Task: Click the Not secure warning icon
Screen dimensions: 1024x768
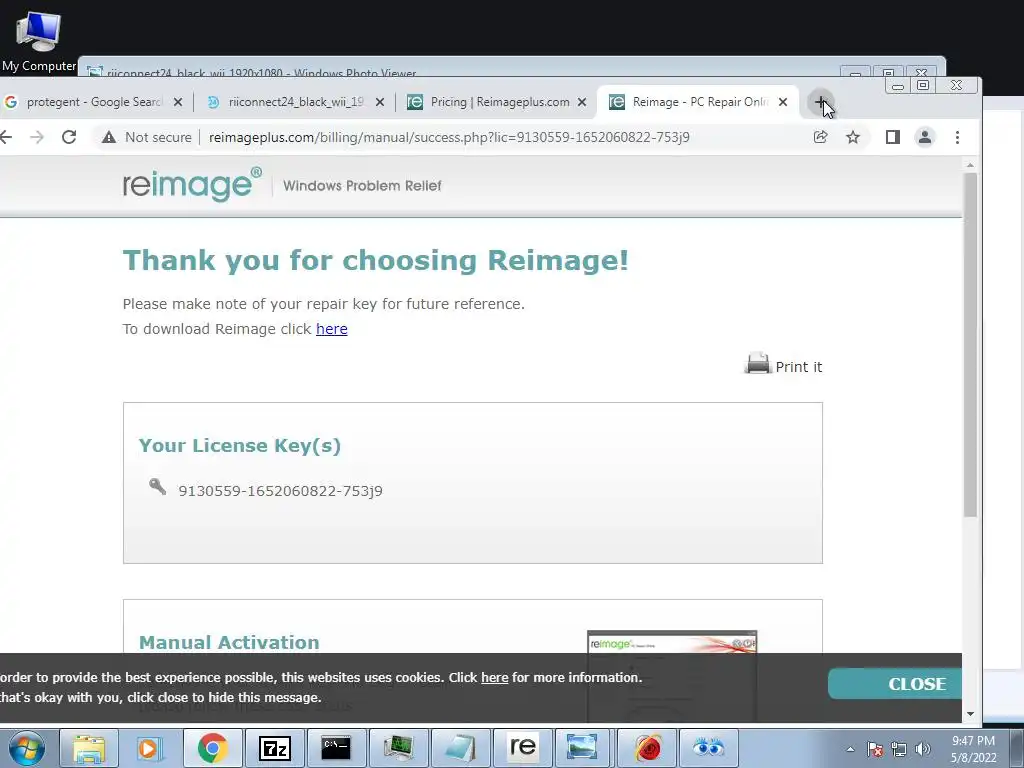Action: pos(109,137)
